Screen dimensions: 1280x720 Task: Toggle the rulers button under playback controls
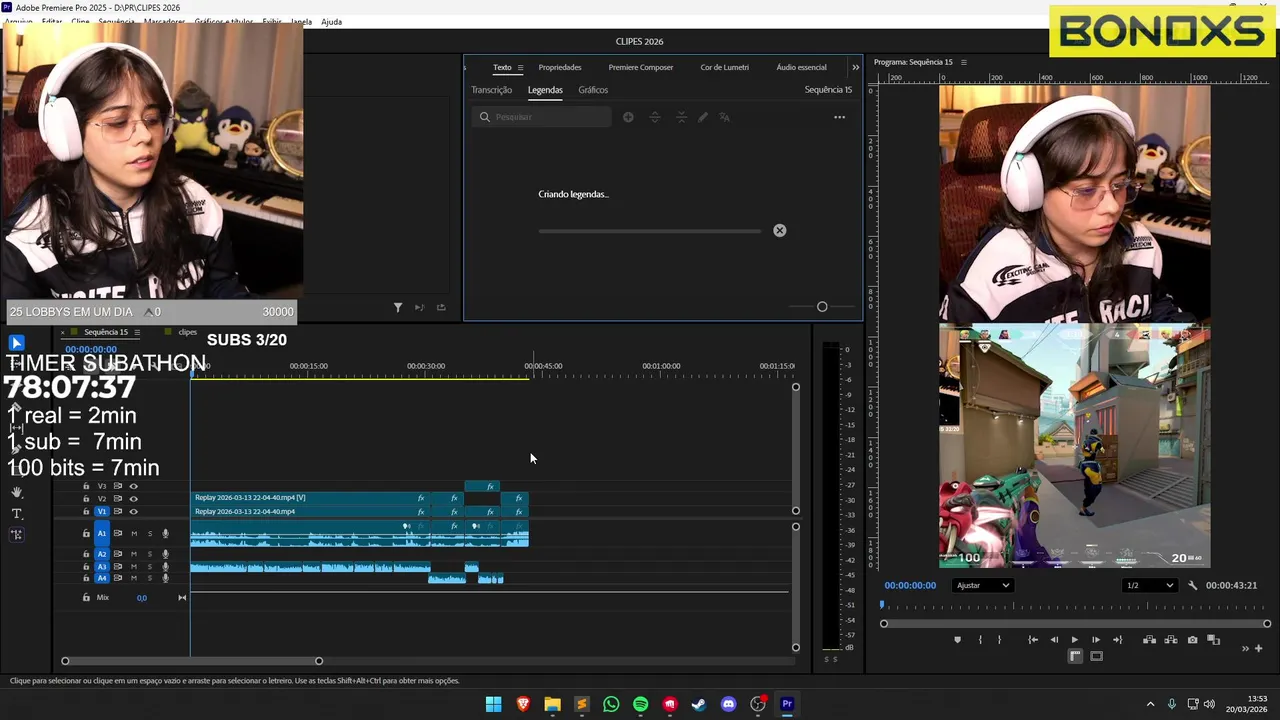[1075, 656]
